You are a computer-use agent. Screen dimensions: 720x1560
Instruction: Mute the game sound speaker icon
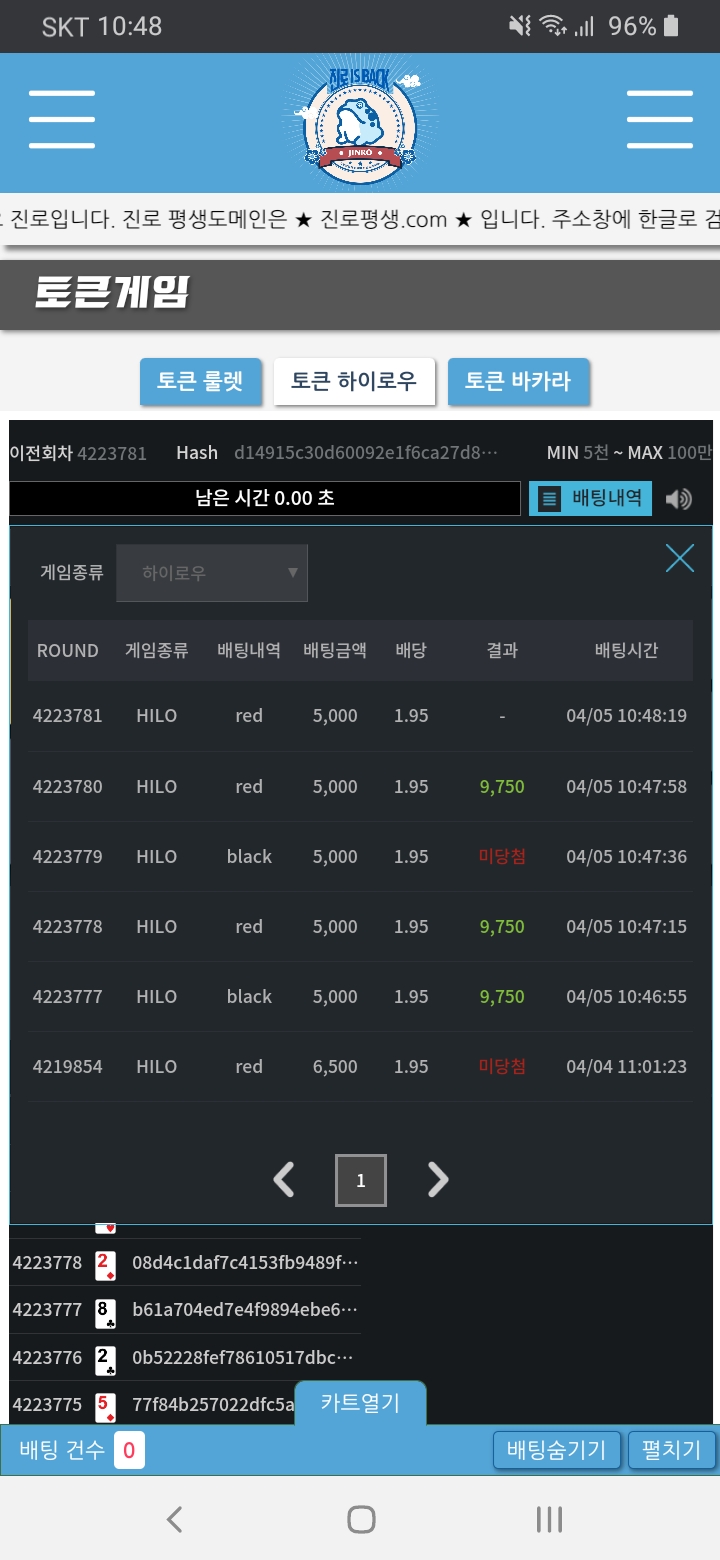679,499
